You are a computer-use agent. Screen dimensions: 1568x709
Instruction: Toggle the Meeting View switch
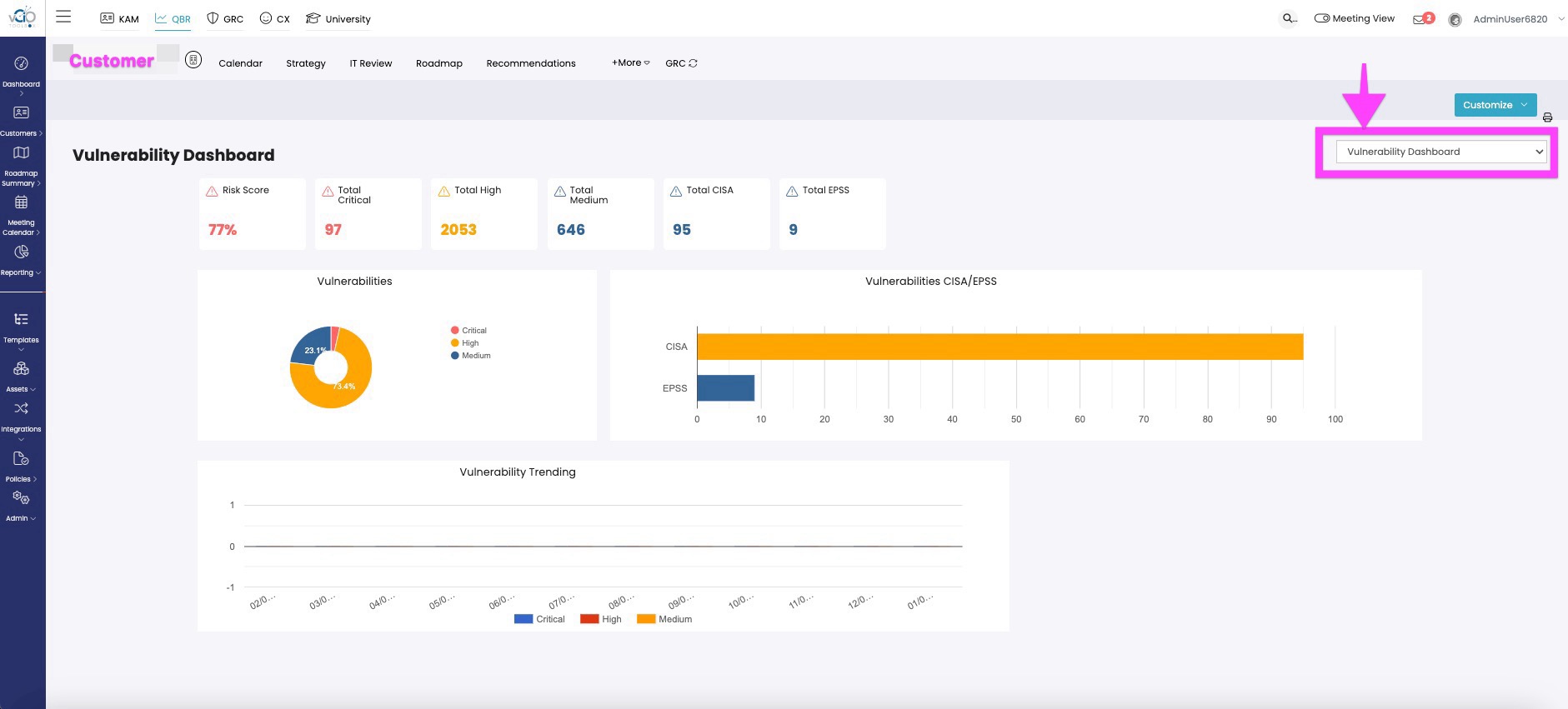1322,18
